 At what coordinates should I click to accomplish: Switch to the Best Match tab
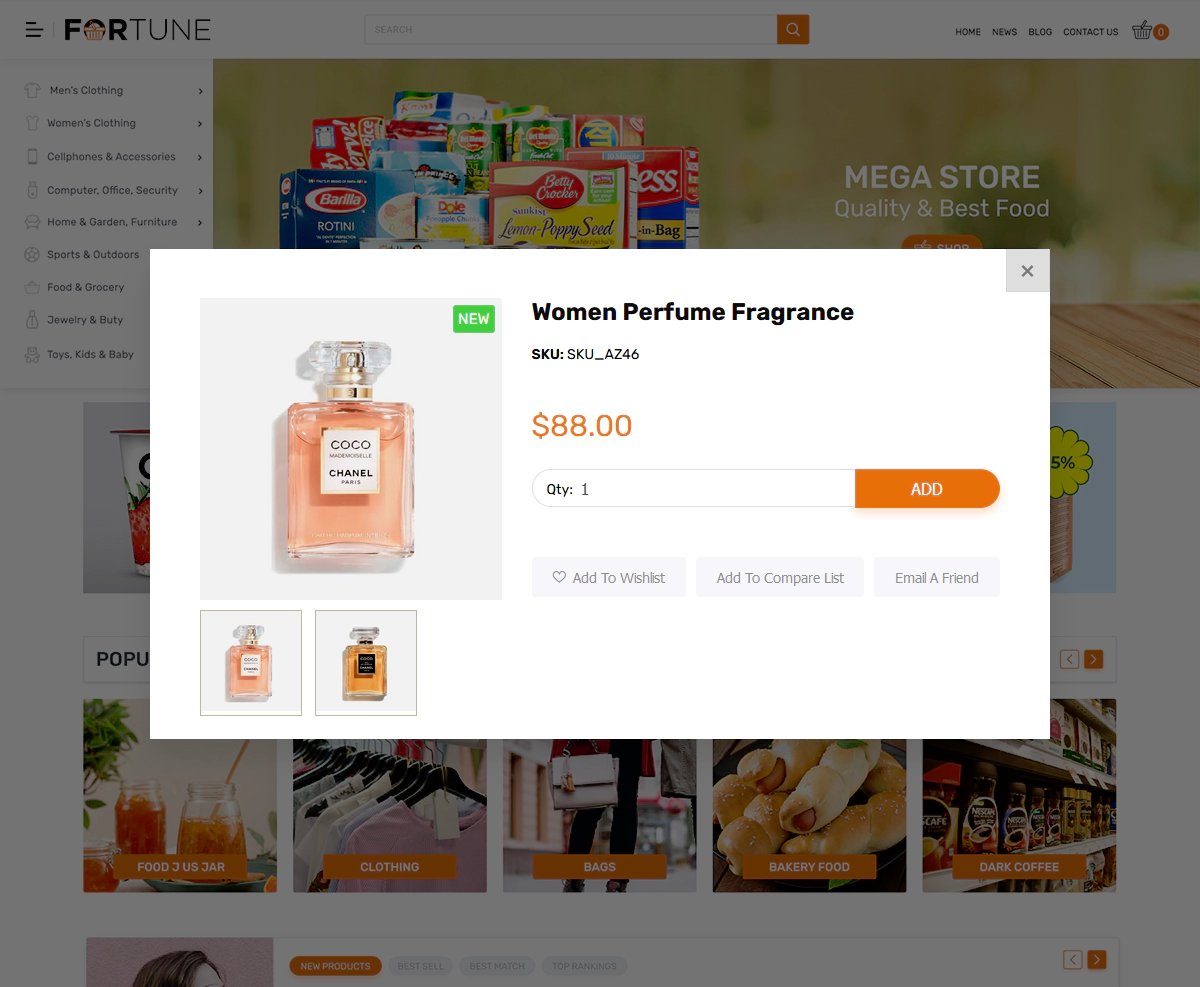click(497, 966)
